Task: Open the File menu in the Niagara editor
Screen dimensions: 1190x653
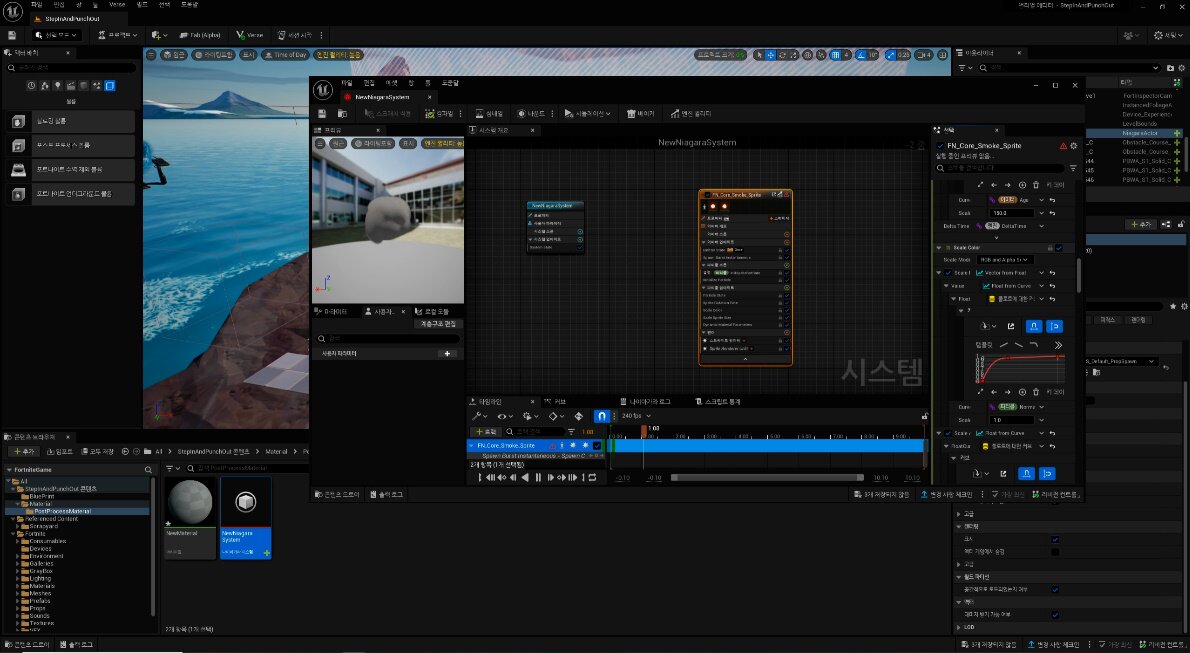Action: pyautogui.click(x=347, y=82)
